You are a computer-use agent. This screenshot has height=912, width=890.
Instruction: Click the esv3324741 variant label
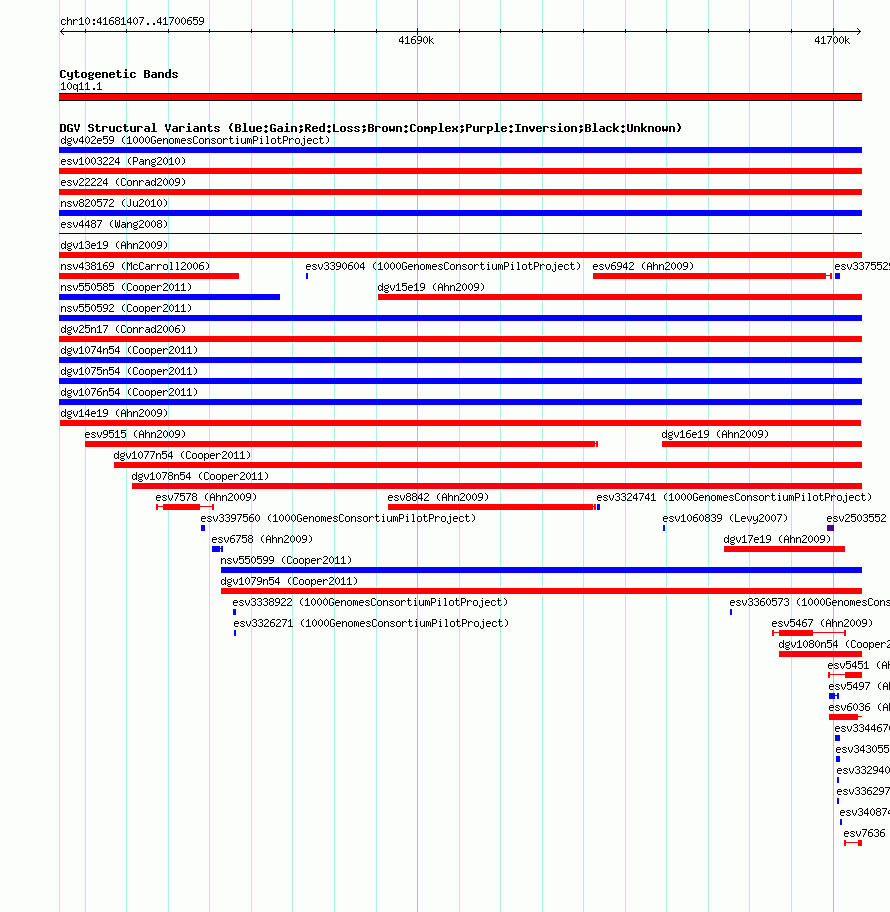[734, 497]
